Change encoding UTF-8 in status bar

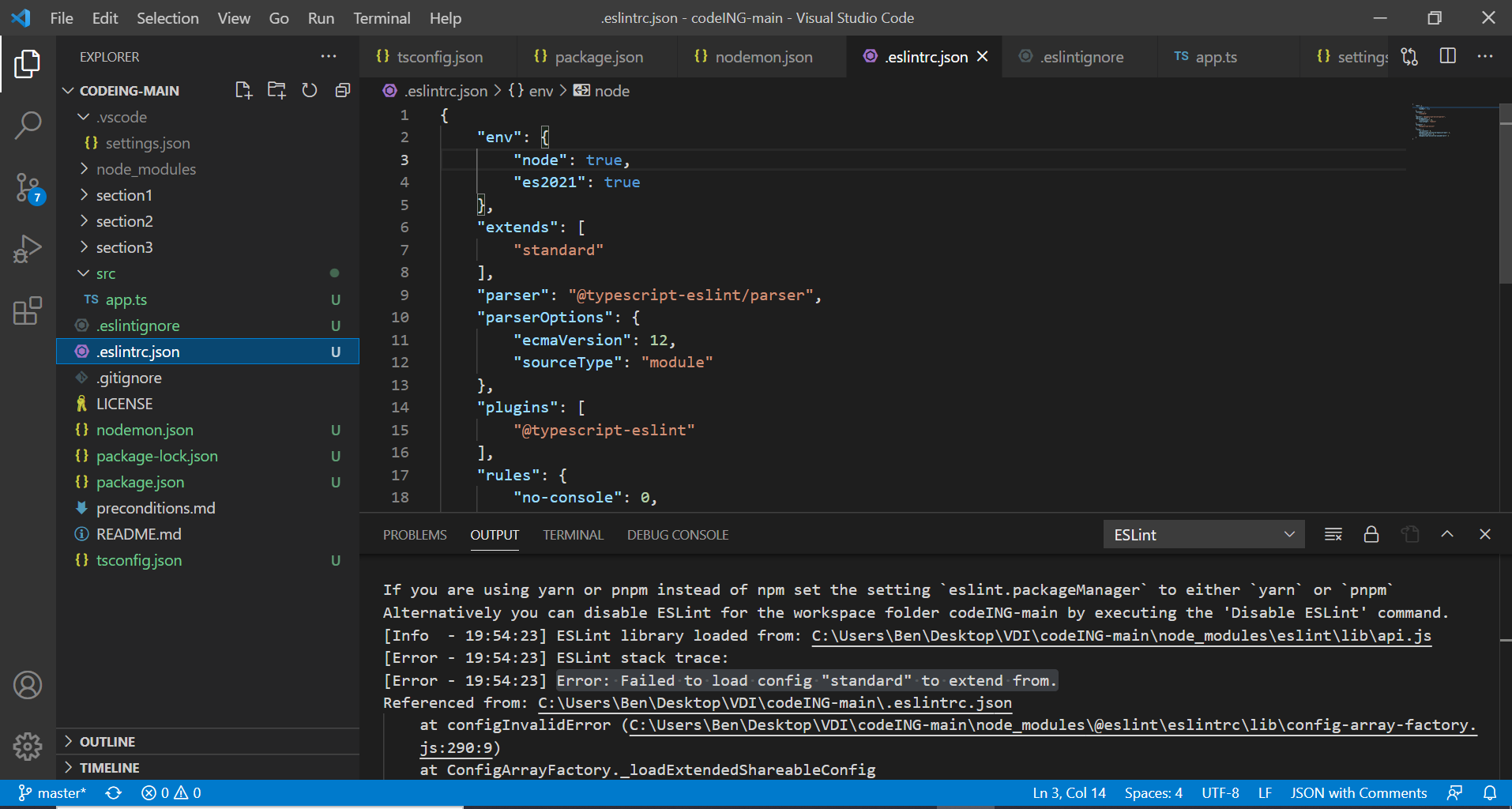[1221, 792]
